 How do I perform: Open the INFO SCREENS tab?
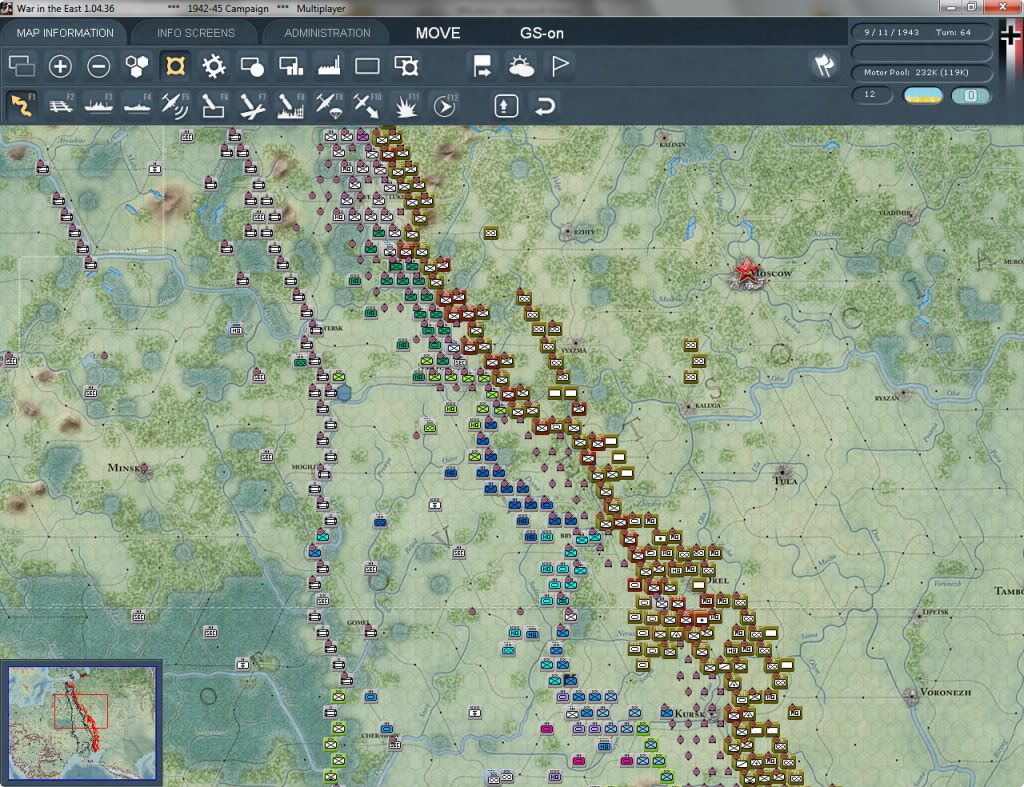pos(195,33)
